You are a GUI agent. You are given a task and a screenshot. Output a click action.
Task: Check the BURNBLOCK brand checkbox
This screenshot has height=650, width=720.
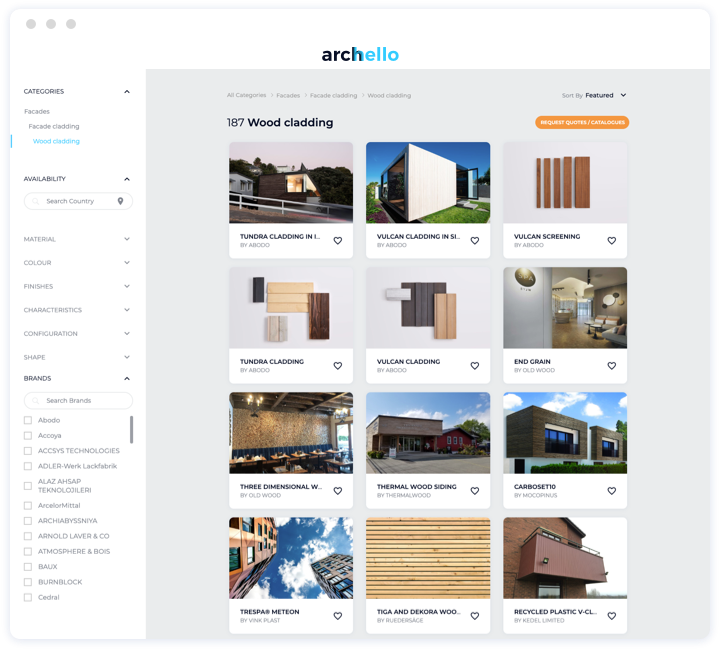(28, 582)
